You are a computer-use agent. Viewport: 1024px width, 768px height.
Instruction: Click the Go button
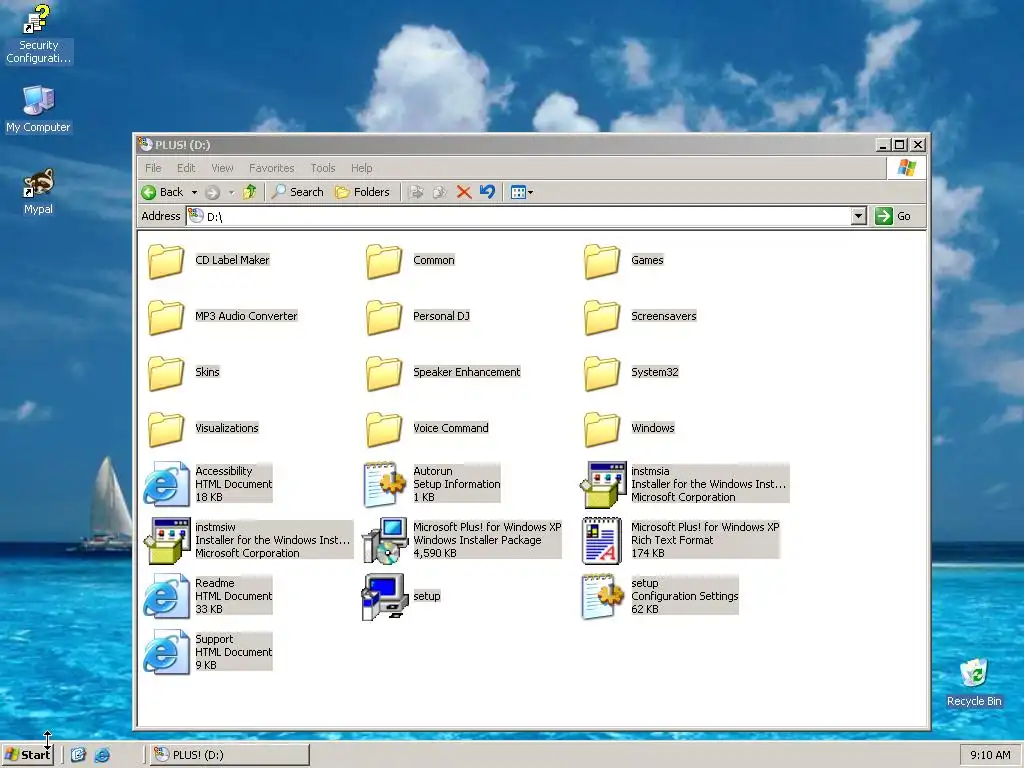point(893,216)
